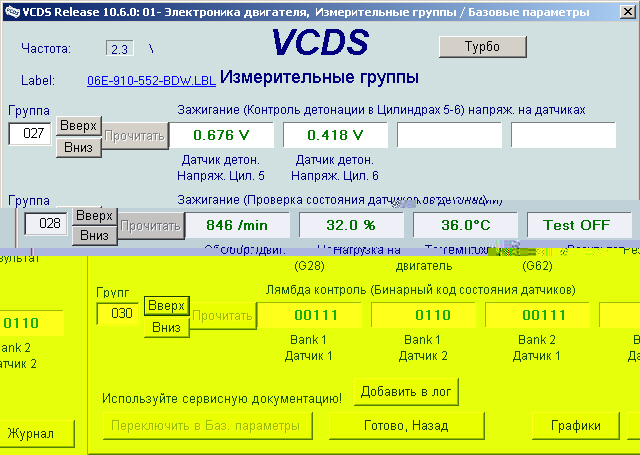This screenshot has height=455, width=640.
Task: Click the Готово, Назад button
Action: (407, 426)
